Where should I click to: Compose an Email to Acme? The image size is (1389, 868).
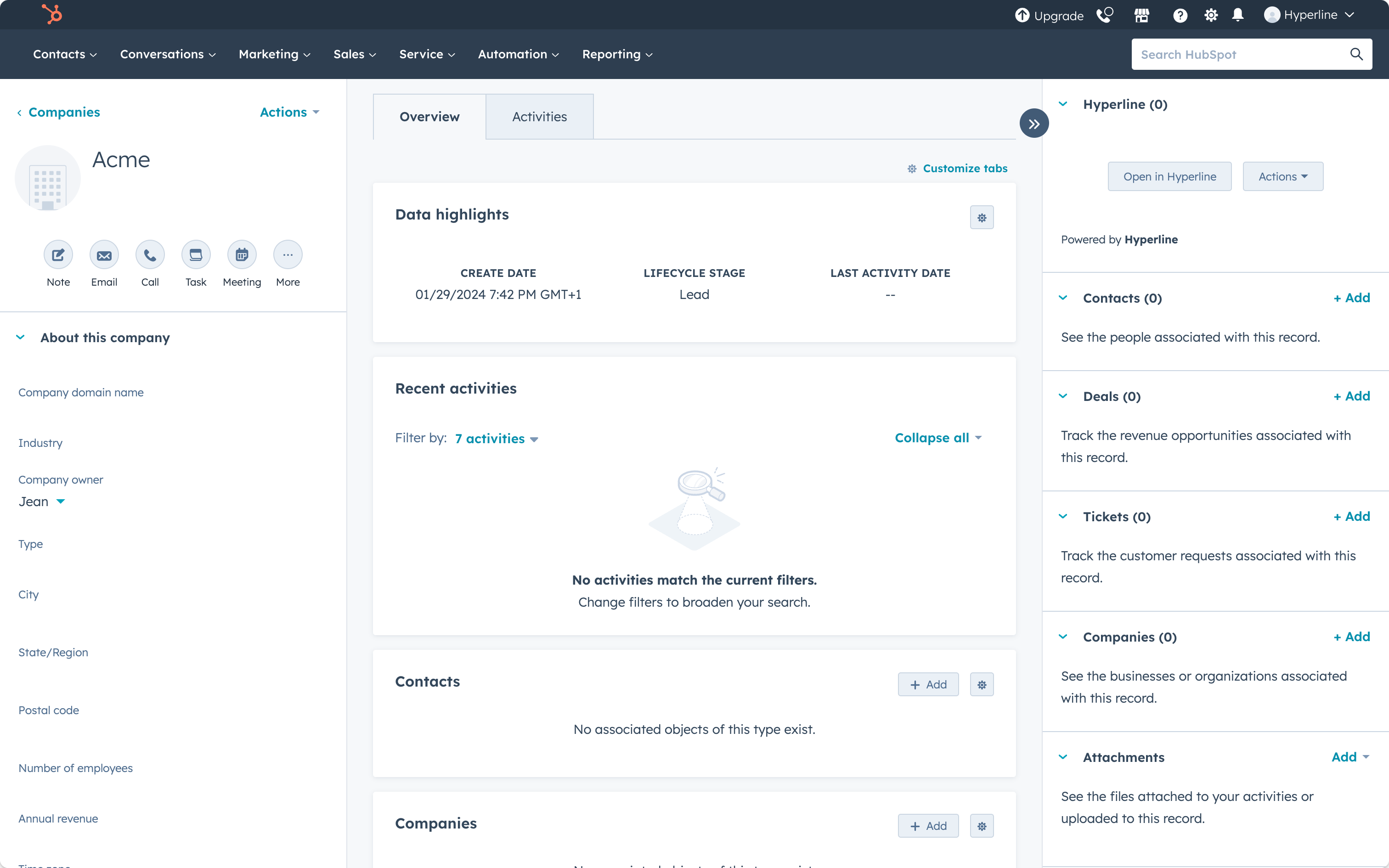tap(104, 255)
